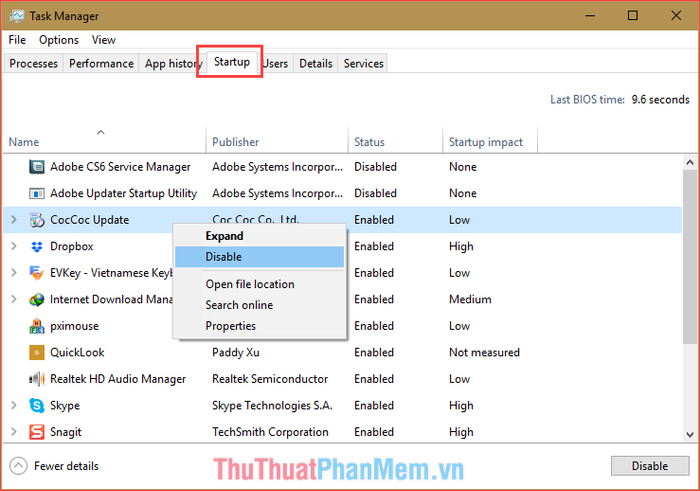Click the Disable button at bottom right

pyautogui.click(x=650, y=466)
